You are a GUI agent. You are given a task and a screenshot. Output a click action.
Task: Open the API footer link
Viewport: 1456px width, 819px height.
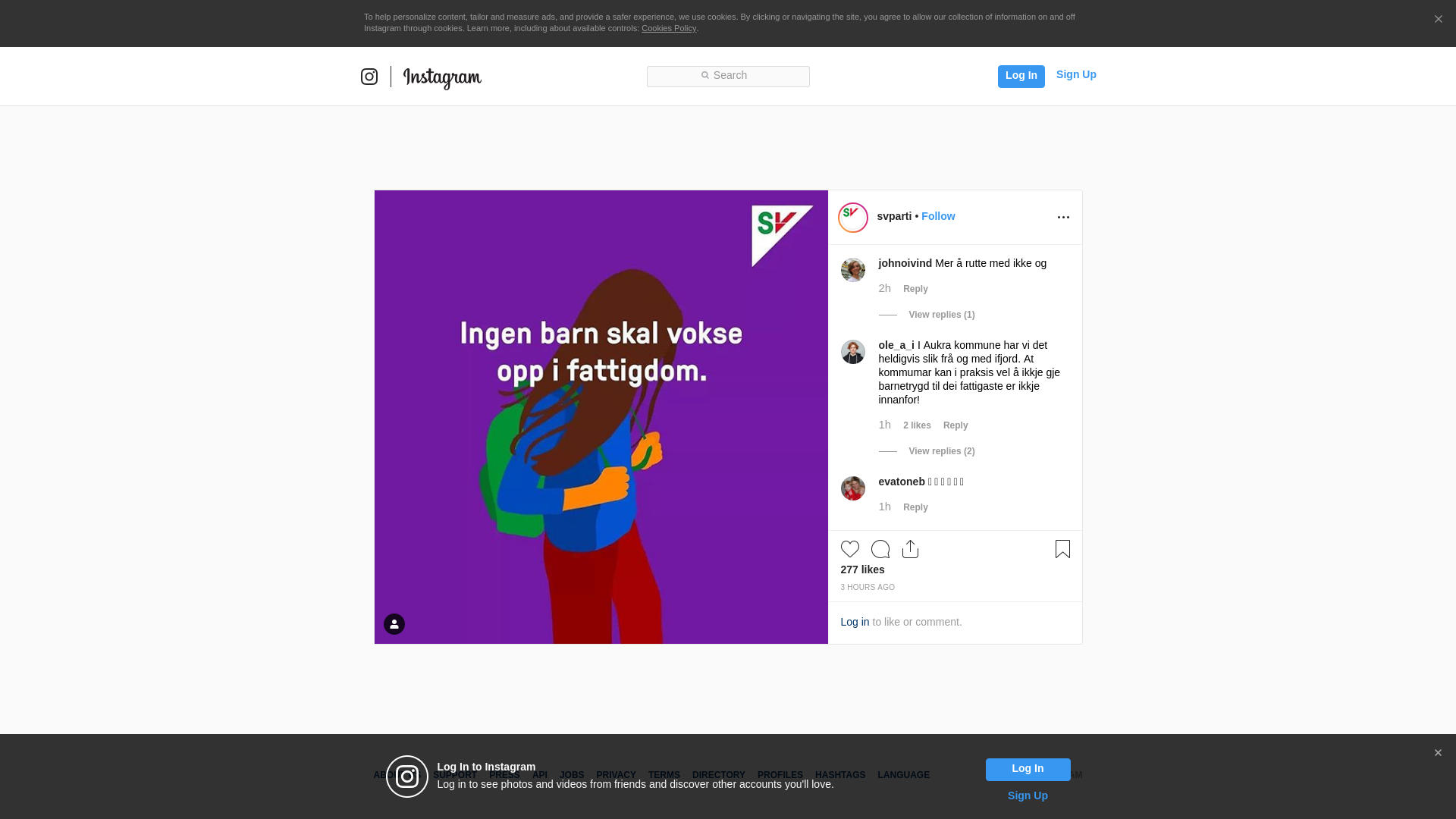click(x=540, y=775)
